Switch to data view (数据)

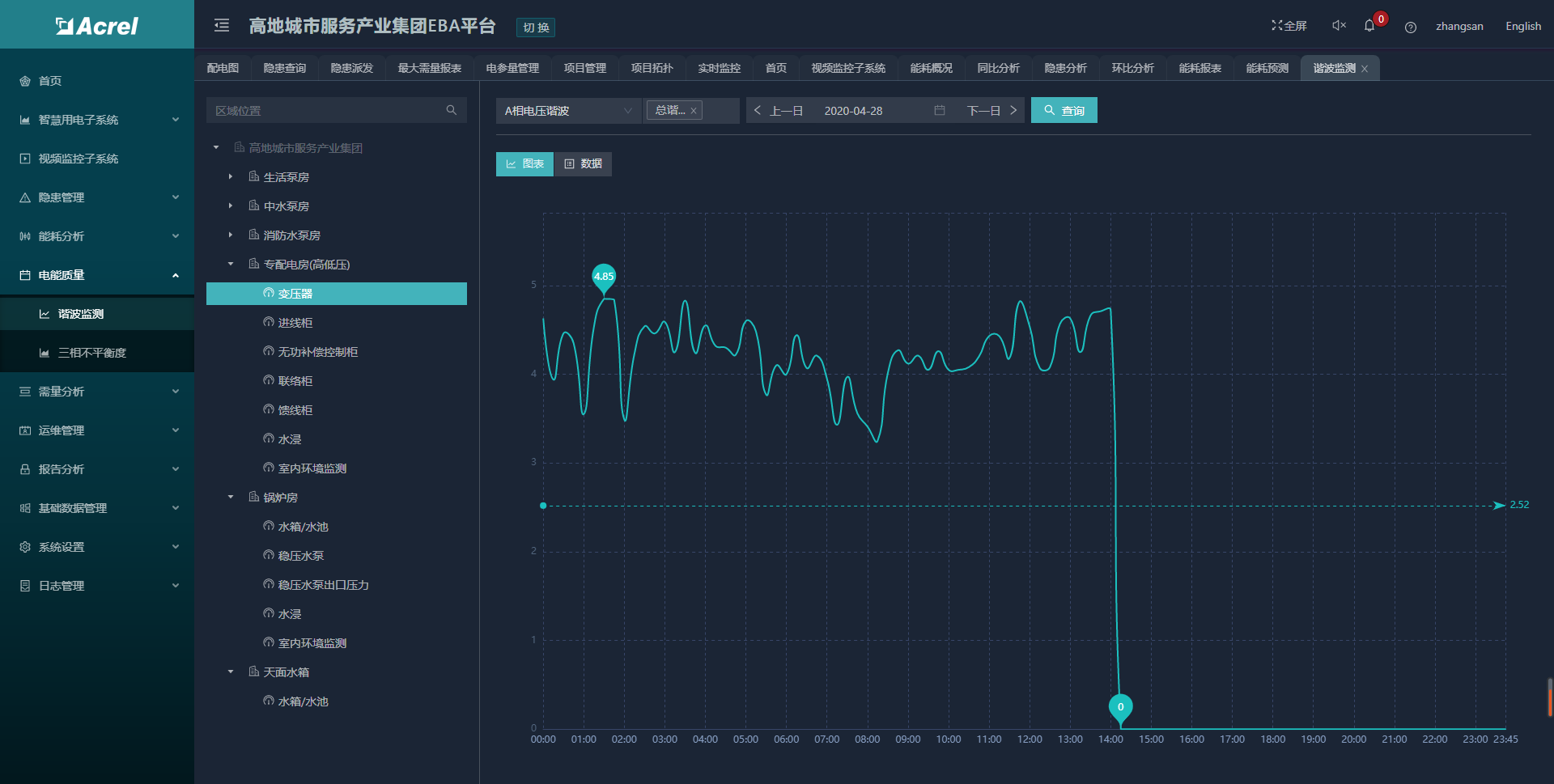point(583,164)
